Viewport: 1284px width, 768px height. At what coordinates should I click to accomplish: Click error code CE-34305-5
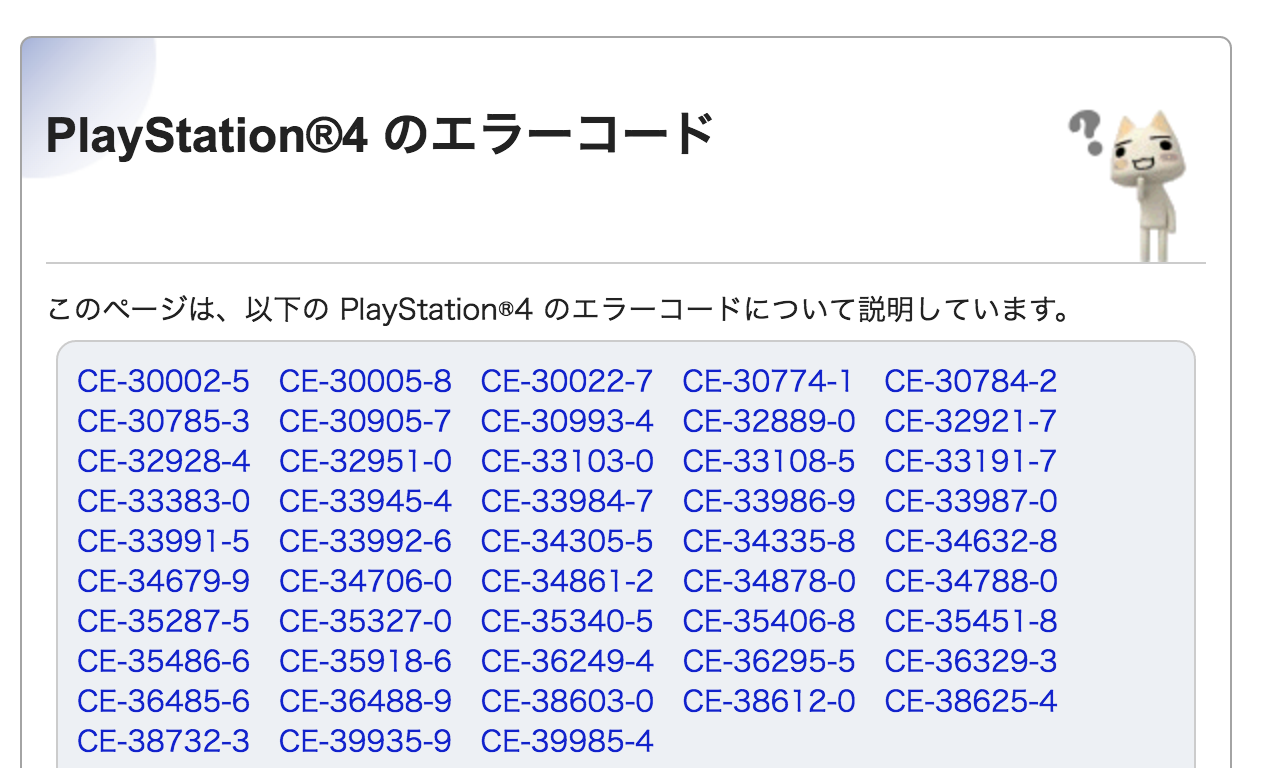coord(567,541)
